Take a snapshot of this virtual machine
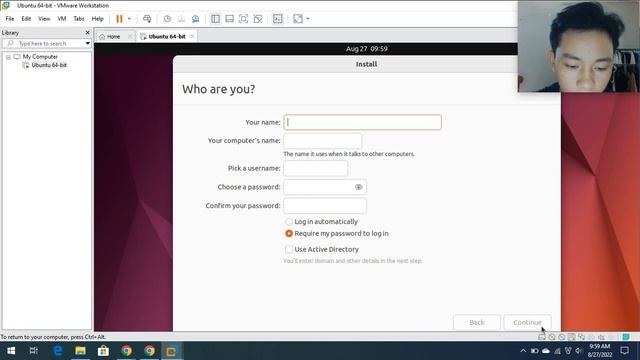Viewport: 640px width, 360px height. pyautogui.click(x=167, y=19)
